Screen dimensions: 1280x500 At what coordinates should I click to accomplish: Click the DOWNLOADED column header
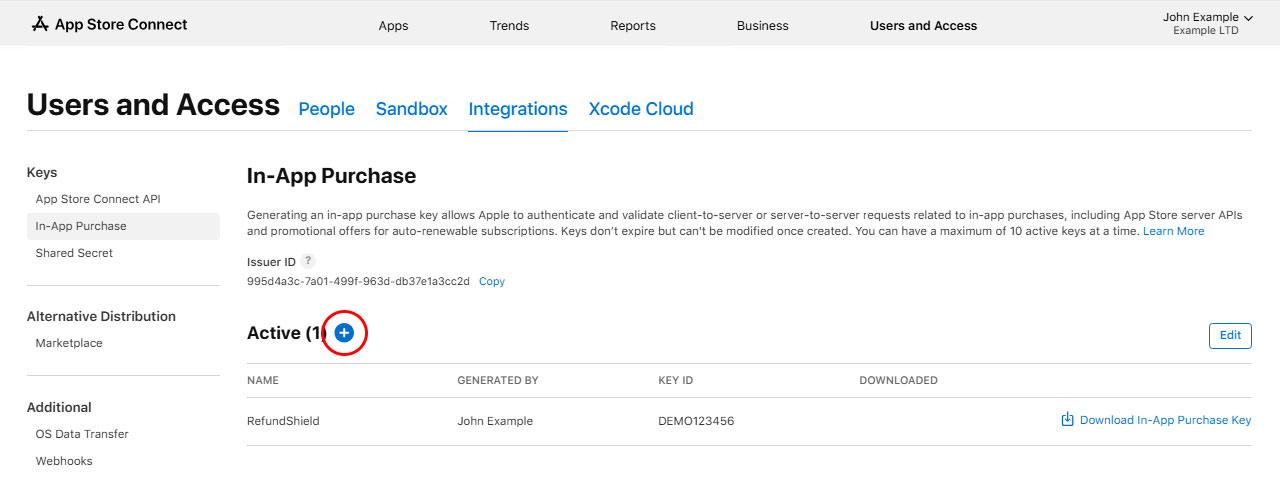[x=898, y=381]
